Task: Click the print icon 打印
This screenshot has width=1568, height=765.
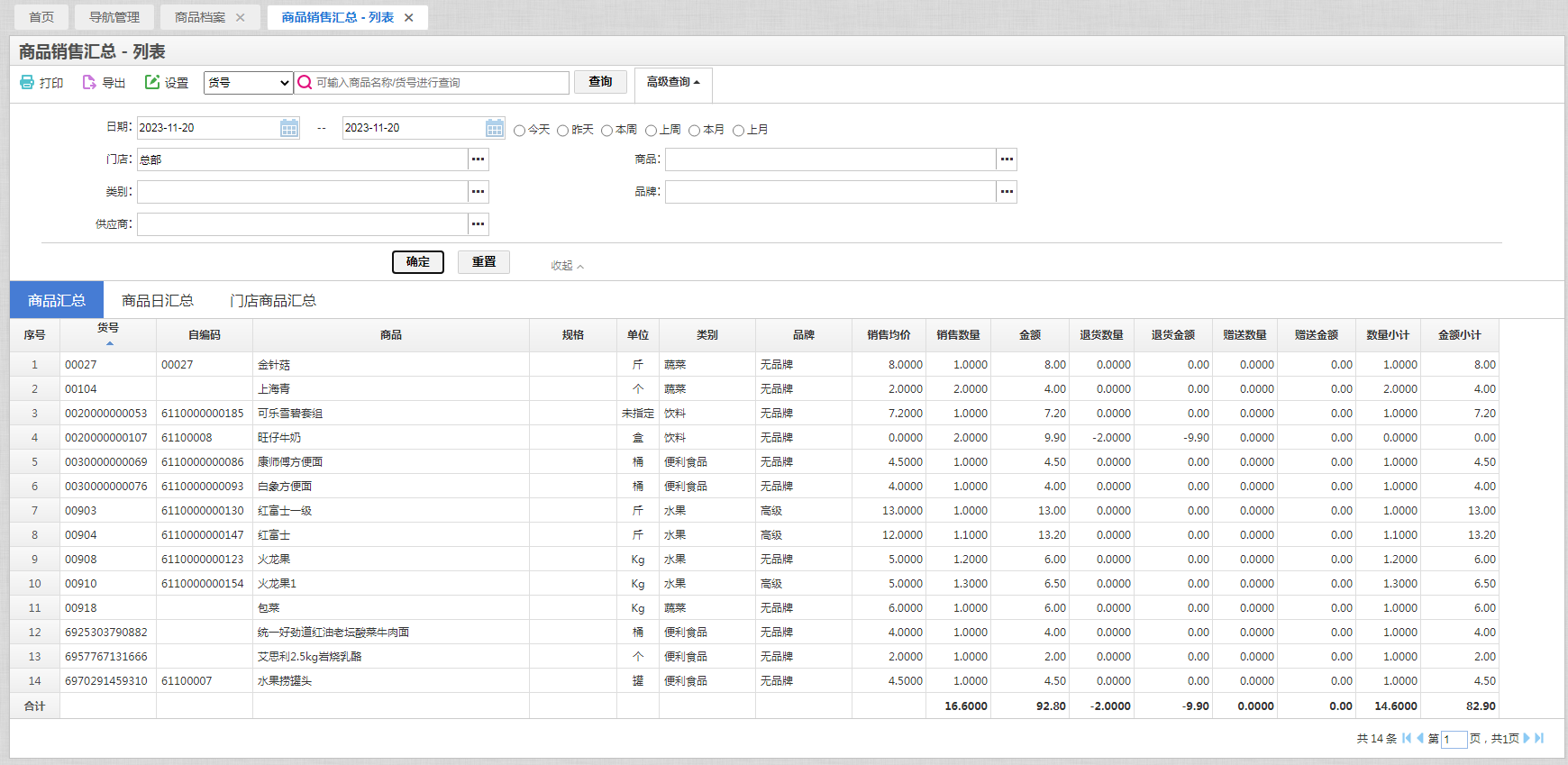Action: coord(27,82)
